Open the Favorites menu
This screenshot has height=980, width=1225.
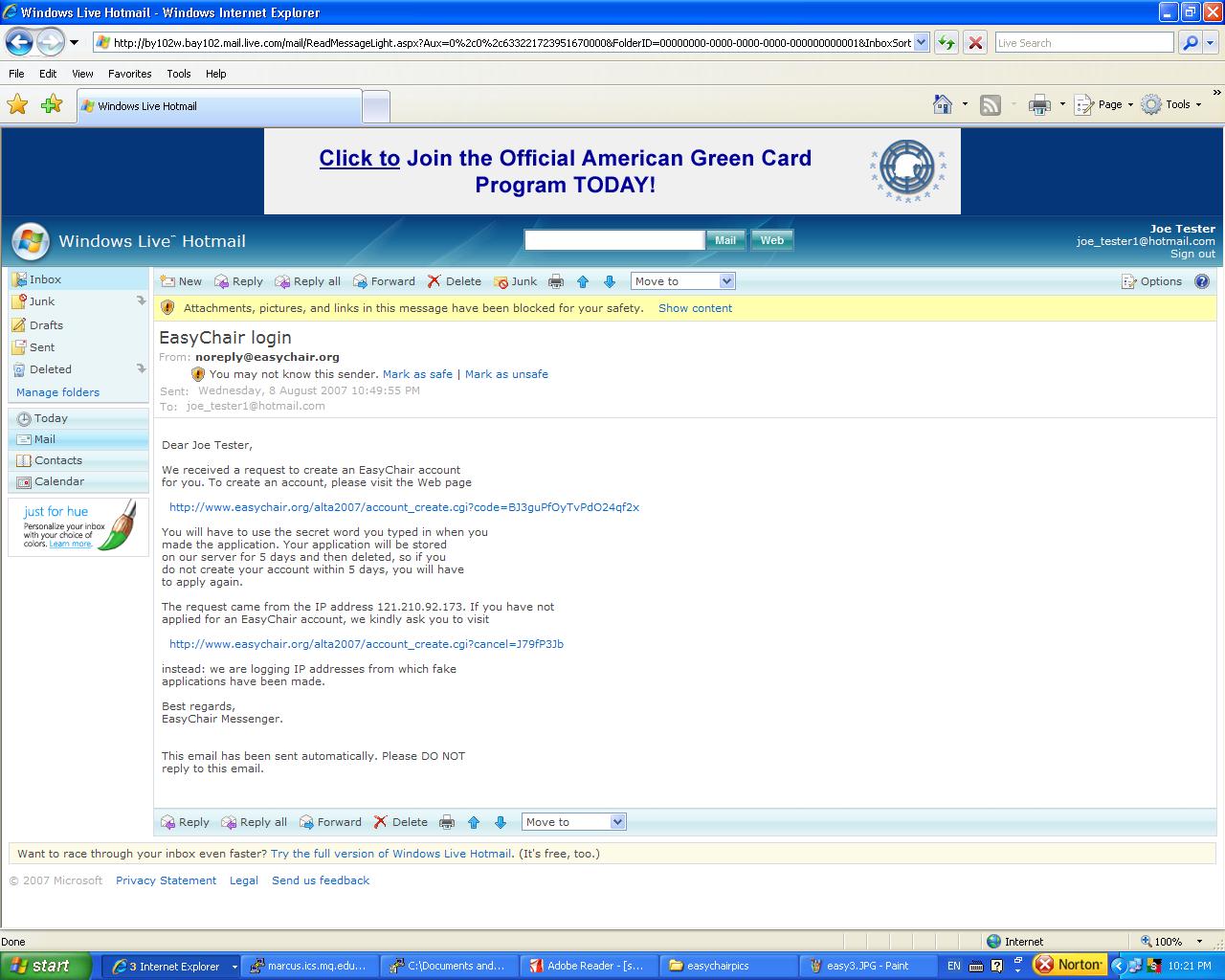pyautogui.click(x=129, y=74)
